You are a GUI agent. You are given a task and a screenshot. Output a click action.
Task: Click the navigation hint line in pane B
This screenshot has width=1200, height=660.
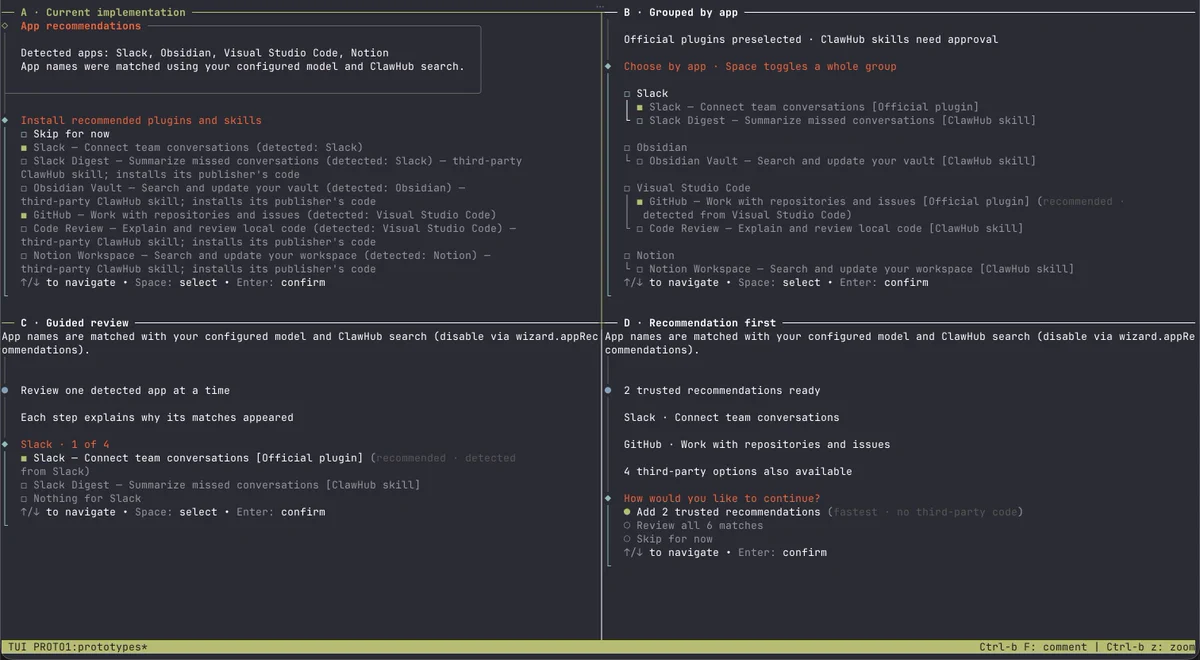pyautogui.click(x=776, y=282)
